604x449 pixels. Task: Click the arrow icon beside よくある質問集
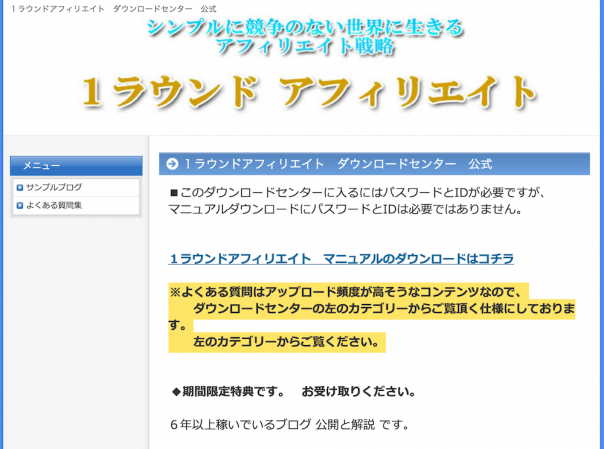point(20,206)
